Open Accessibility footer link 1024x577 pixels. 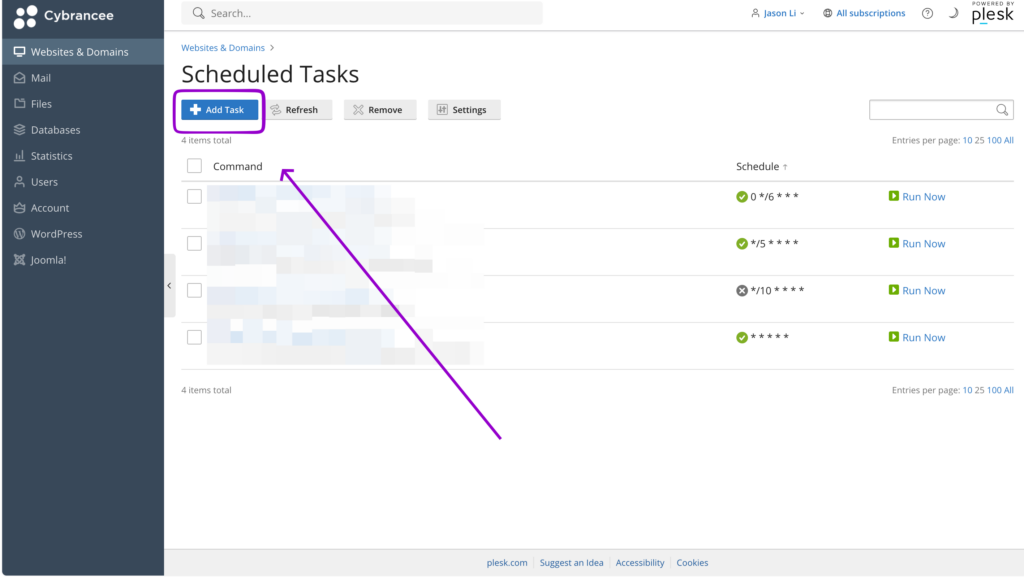pos(640,563)
